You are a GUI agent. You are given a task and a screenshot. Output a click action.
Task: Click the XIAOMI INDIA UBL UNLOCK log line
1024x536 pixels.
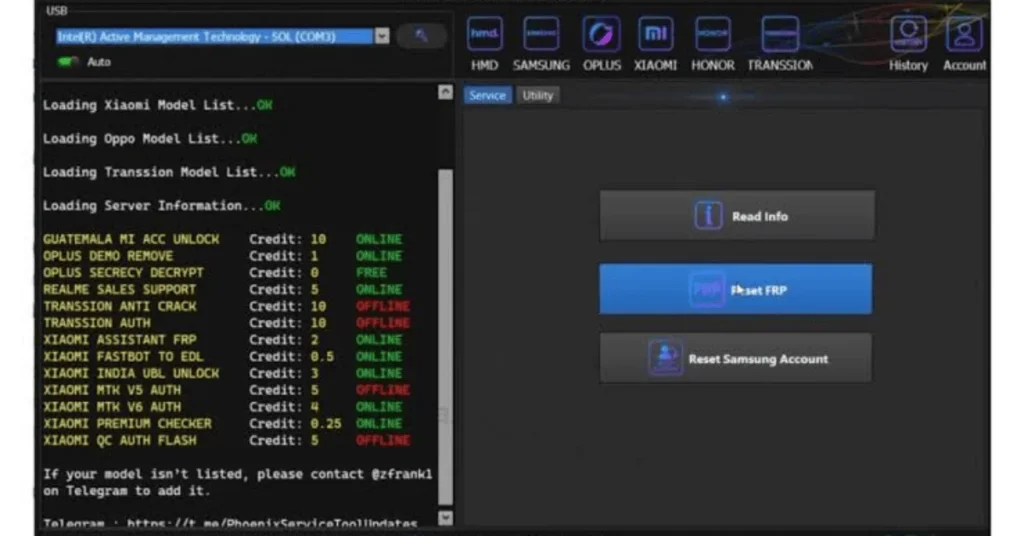pos(223,373)
